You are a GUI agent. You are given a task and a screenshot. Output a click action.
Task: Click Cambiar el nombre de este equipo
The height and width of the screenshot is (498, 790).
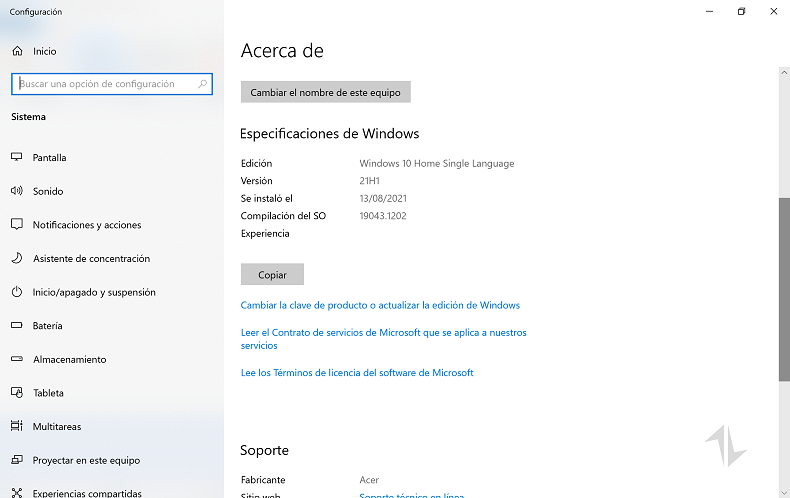click(325, 92)
